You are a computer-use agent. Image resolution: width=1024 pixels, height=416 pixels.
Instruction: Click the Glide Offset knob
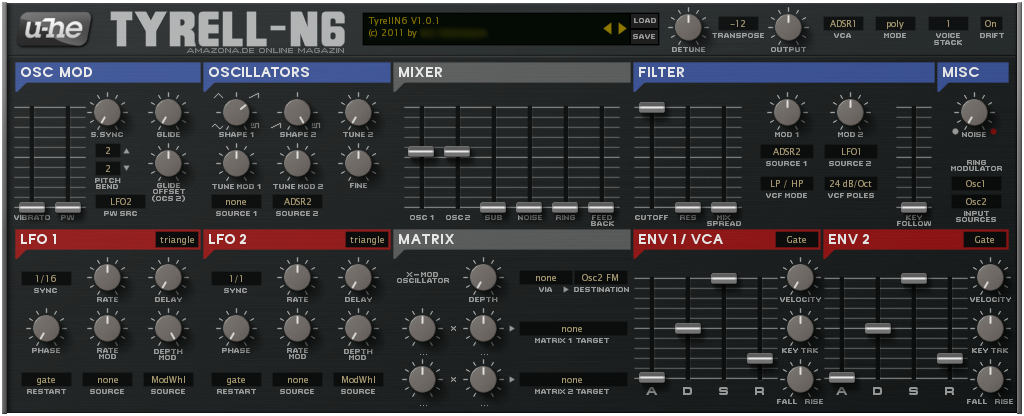[168, 163]
